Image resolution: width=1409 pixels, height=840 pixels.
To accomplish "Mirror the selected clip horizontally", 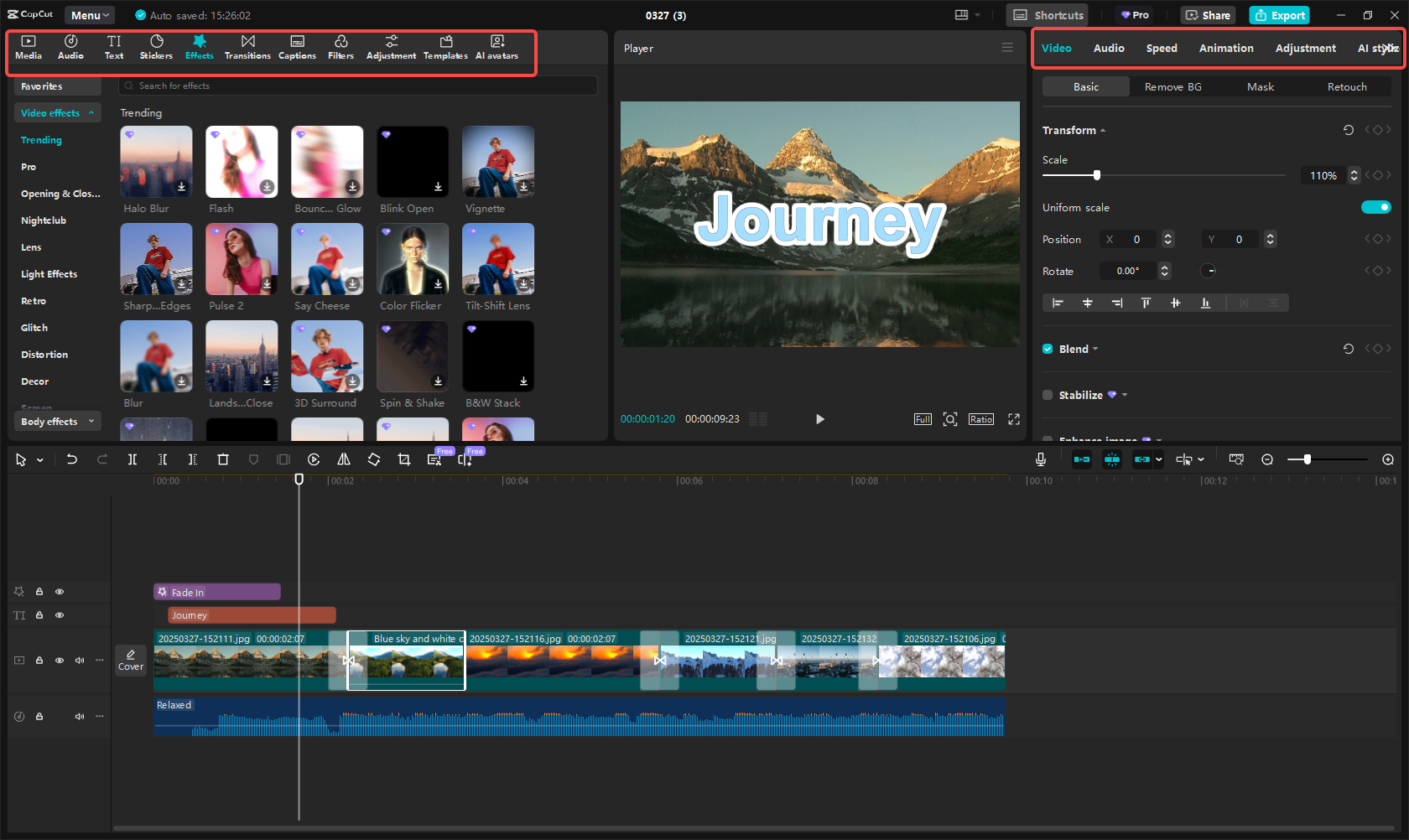I will pyautogui.click(x=344, y=459).
